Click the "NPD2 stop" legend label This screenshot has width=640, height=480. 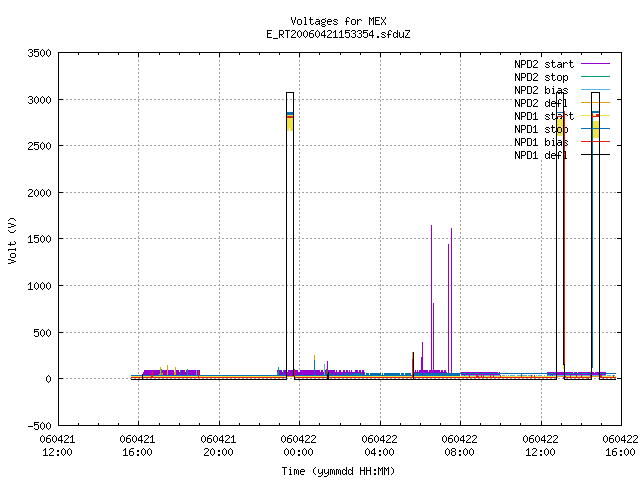541,77
